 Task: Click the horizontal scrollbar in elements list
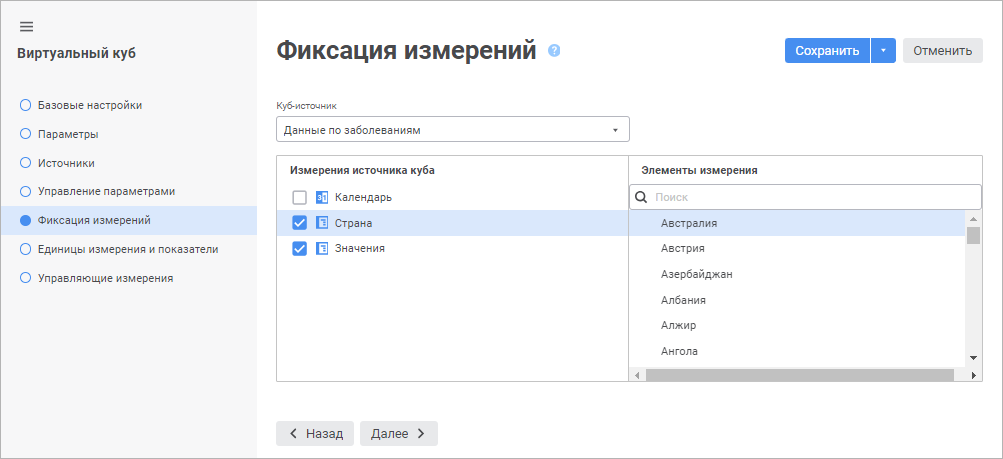tap(800, 375)
